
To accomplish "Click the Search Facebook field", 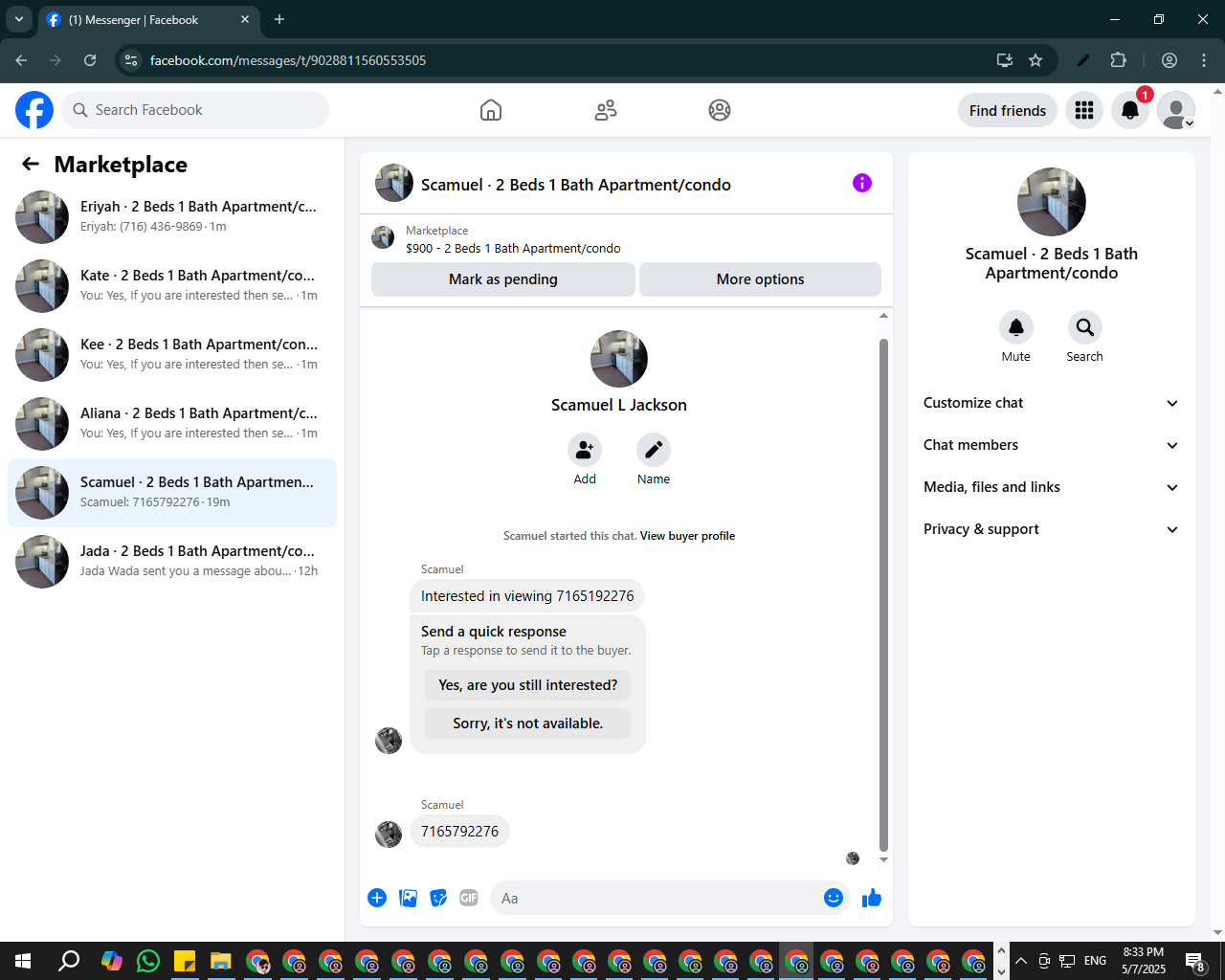I will coord(195,110).
